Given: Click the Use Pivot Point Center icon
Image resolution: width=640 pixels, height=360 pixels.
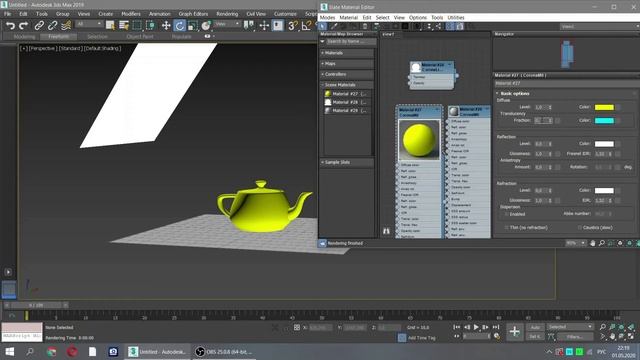Looking at the screenshot, I should point(248,26).
